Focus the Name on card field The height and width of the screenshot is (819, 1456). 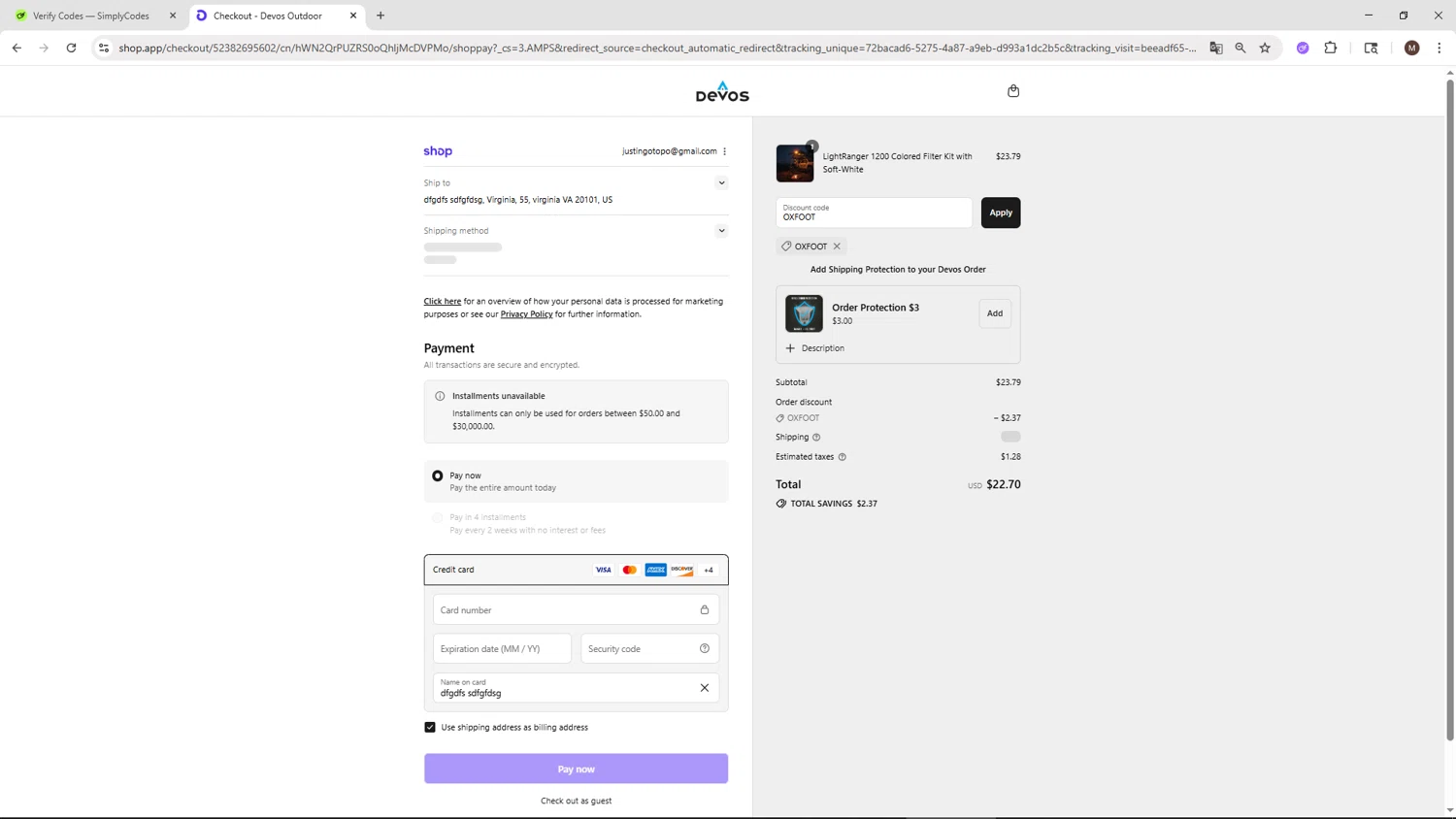(576, 688)
